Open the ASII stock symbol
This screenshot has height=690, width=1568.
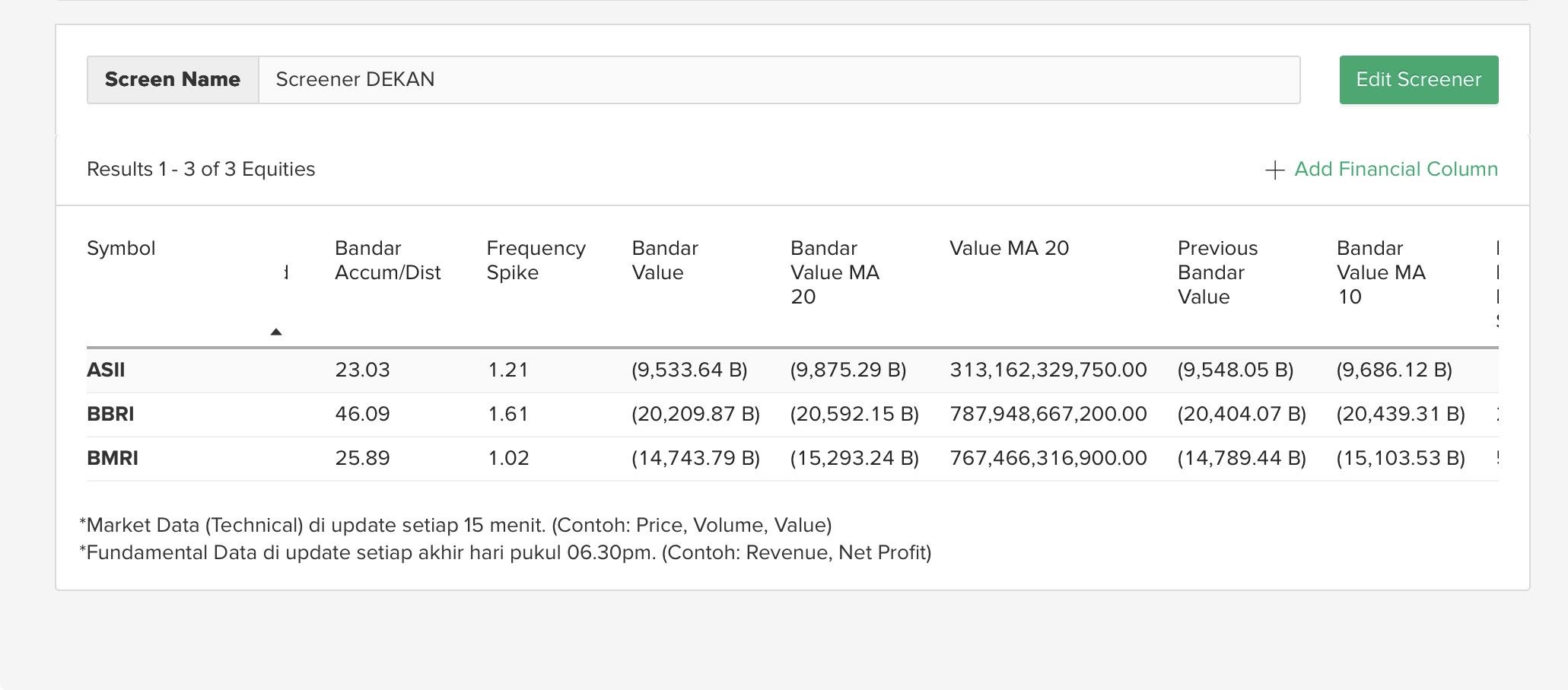(x=106, y=370)
